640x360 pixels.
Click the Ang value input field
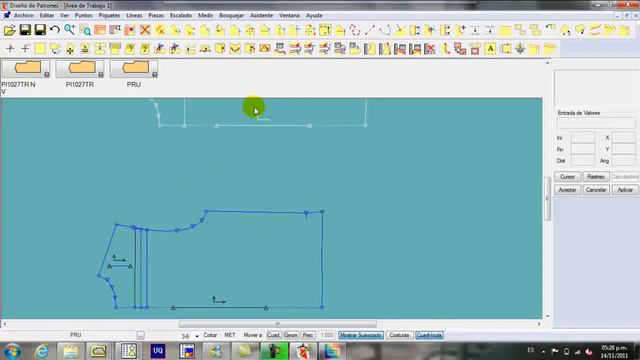(x=624, y=160)
